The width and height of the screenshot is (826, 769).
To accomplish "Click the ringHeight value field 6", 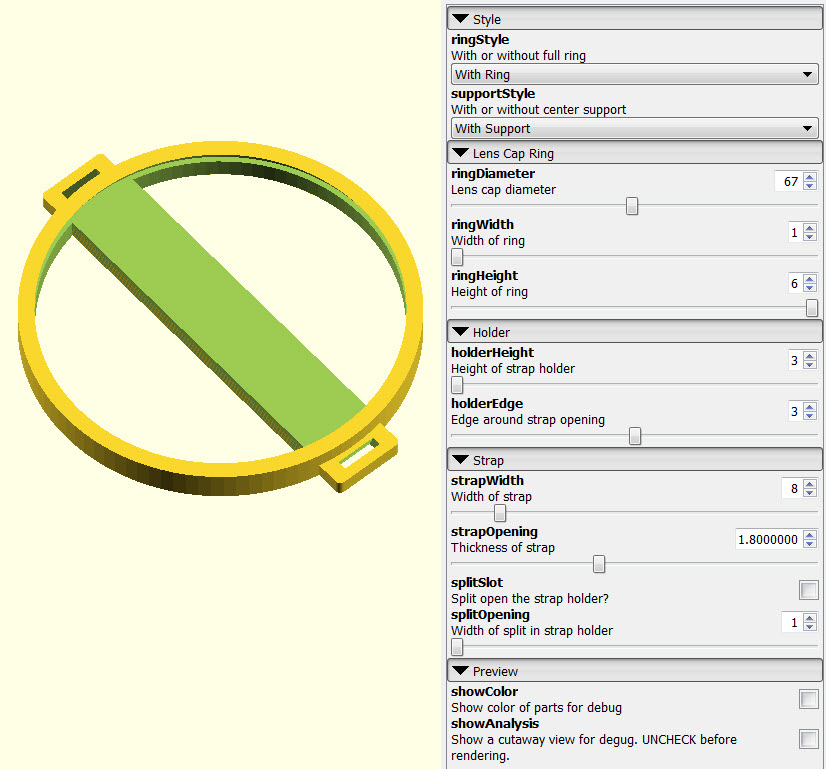I will (x=795, y=283).
